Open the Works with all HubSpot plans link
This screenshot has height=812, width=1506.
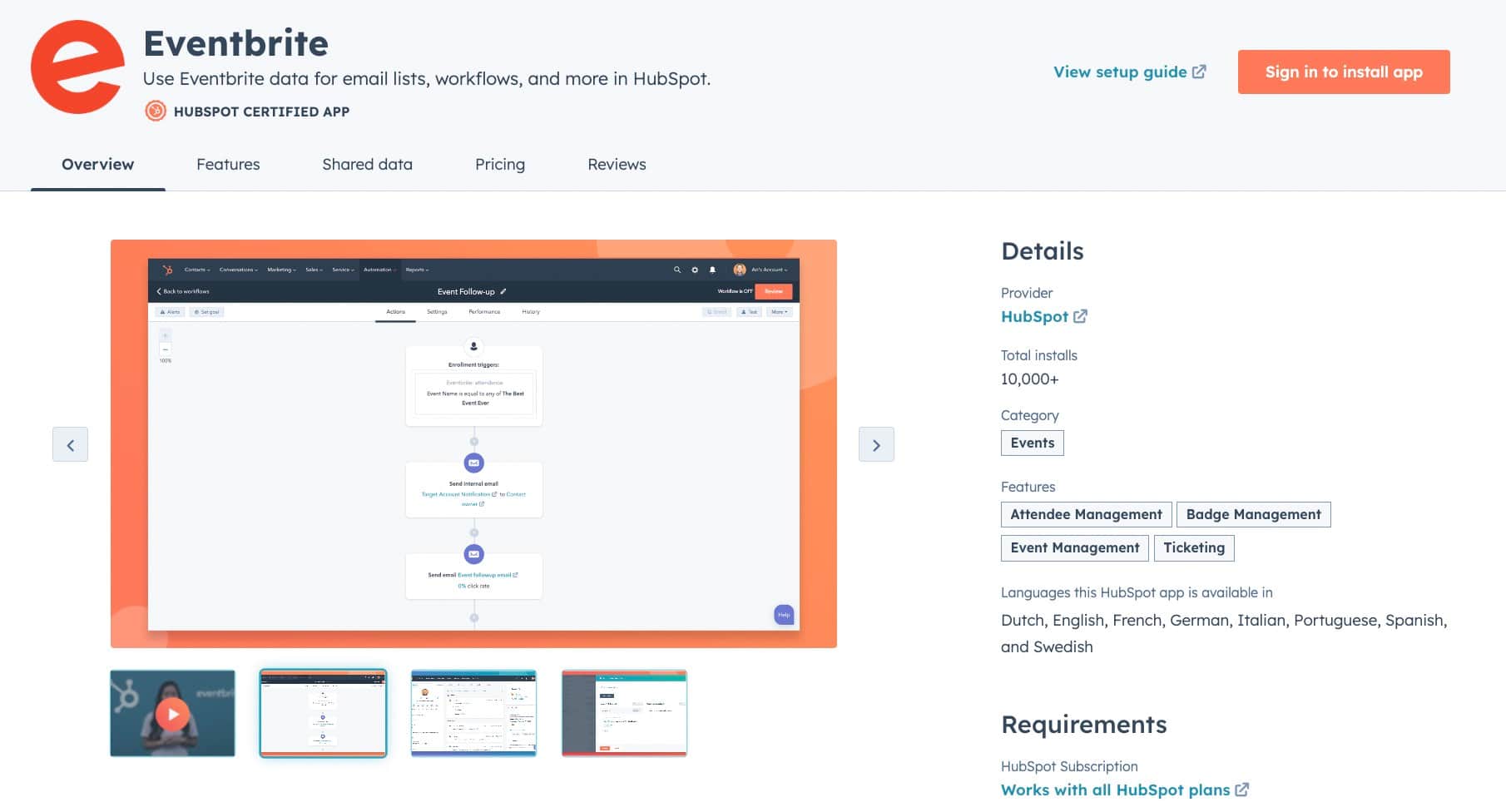[x=1124, y=790]
